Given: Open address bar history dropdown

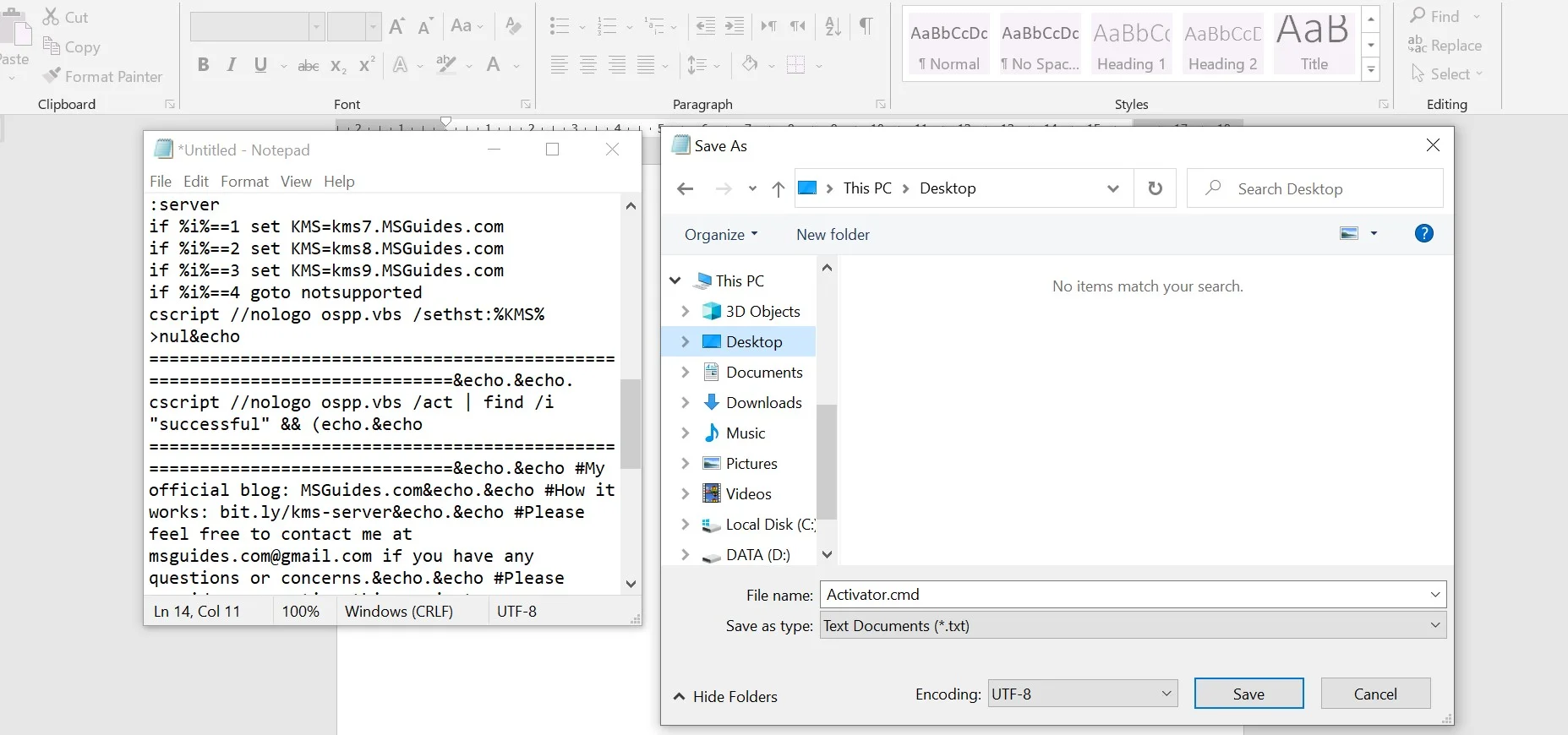Looking at the screenshot, I should [1113, 188].
